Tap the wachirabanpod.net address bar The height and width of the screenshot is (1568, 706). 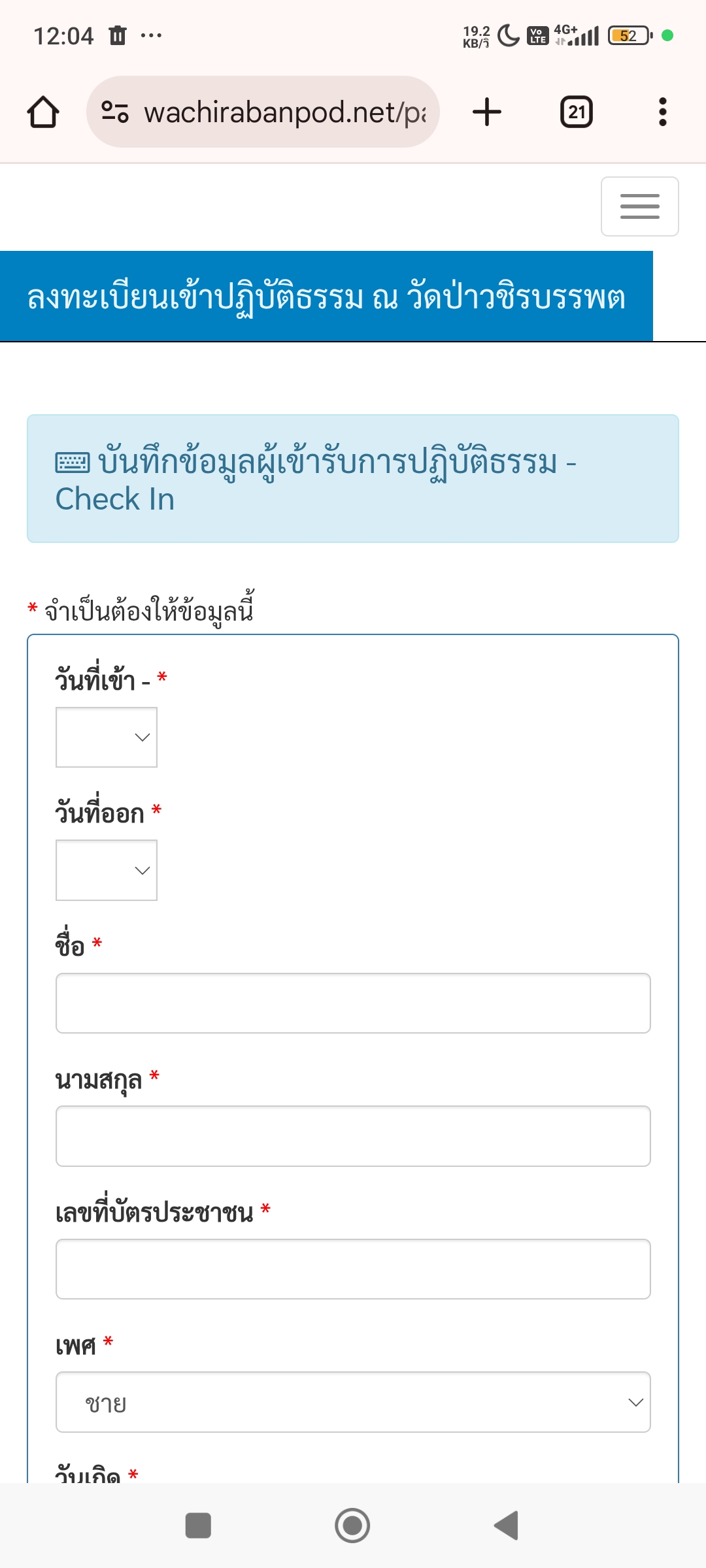point(284,112)
